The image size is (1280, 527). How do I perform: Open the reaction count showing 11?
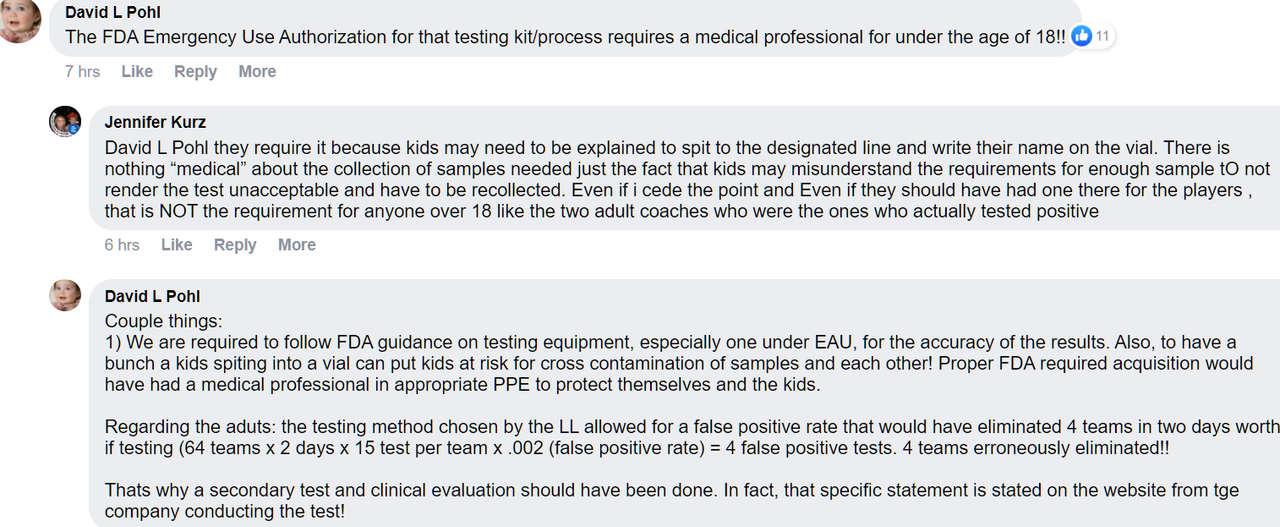click(x=1103, y=36)
